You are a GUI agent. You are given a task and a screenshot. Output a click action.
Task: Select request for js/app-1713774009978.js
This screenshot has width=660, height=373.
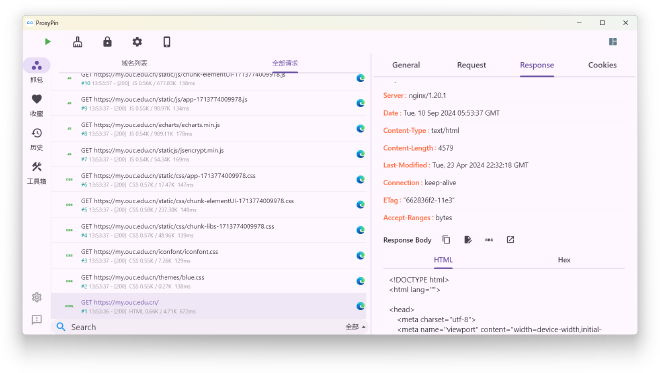pos(209,103)
